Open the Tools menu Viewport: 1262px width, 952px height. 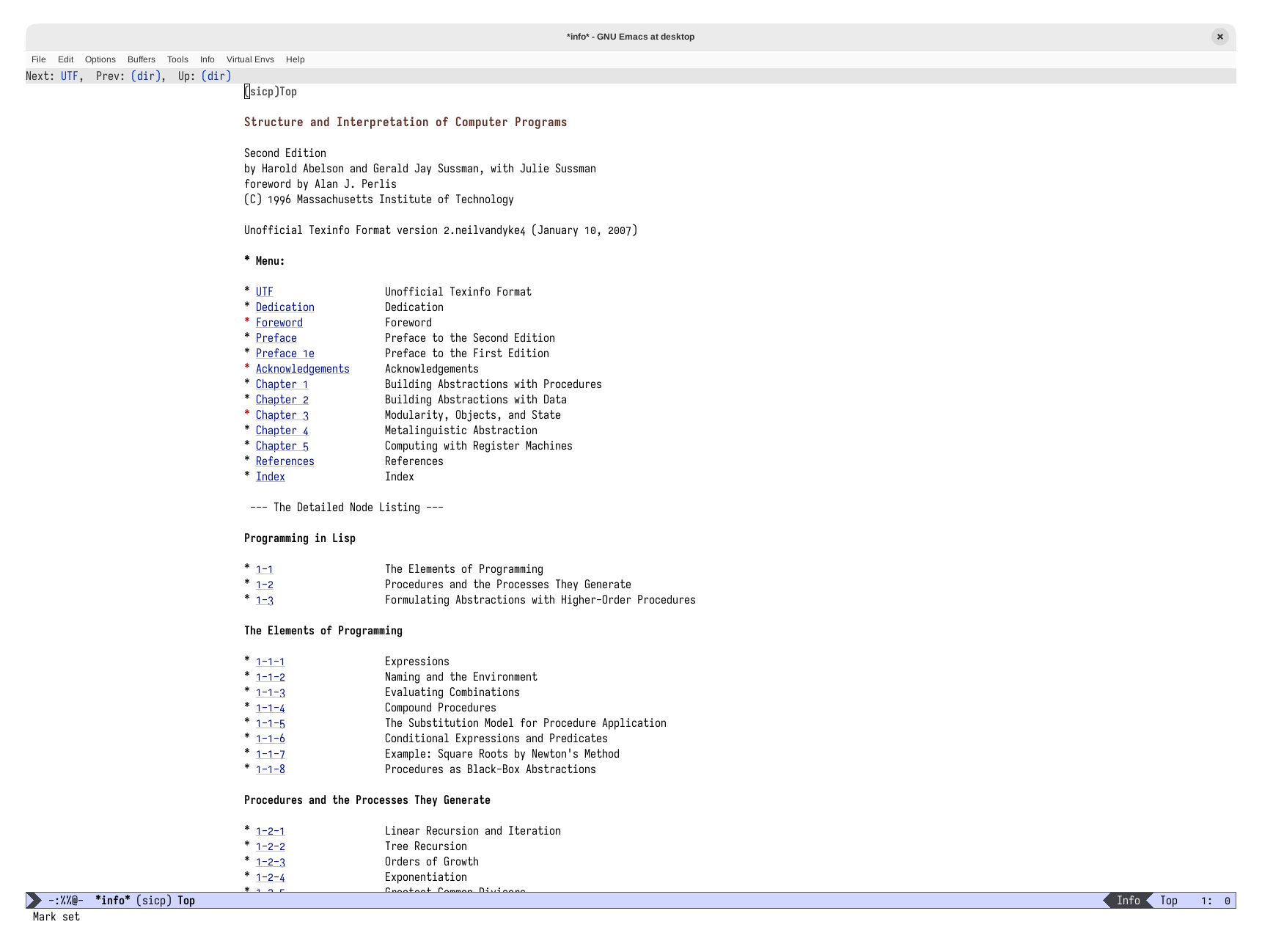coord(177,59)
